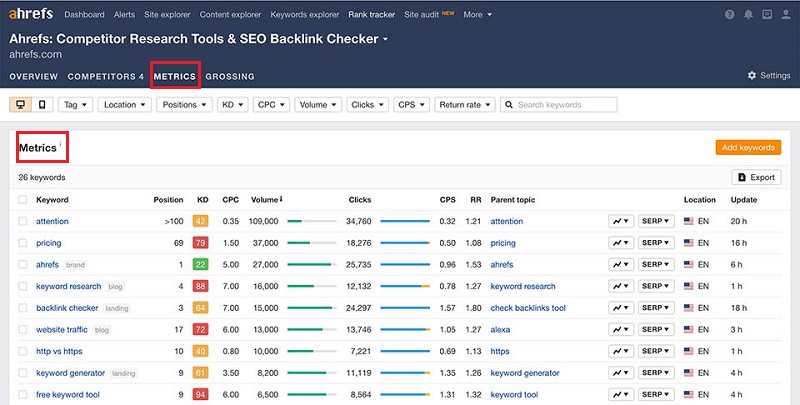800x405 pixels.
Task: Open the notifications bell icon
Action: point(748,14)
